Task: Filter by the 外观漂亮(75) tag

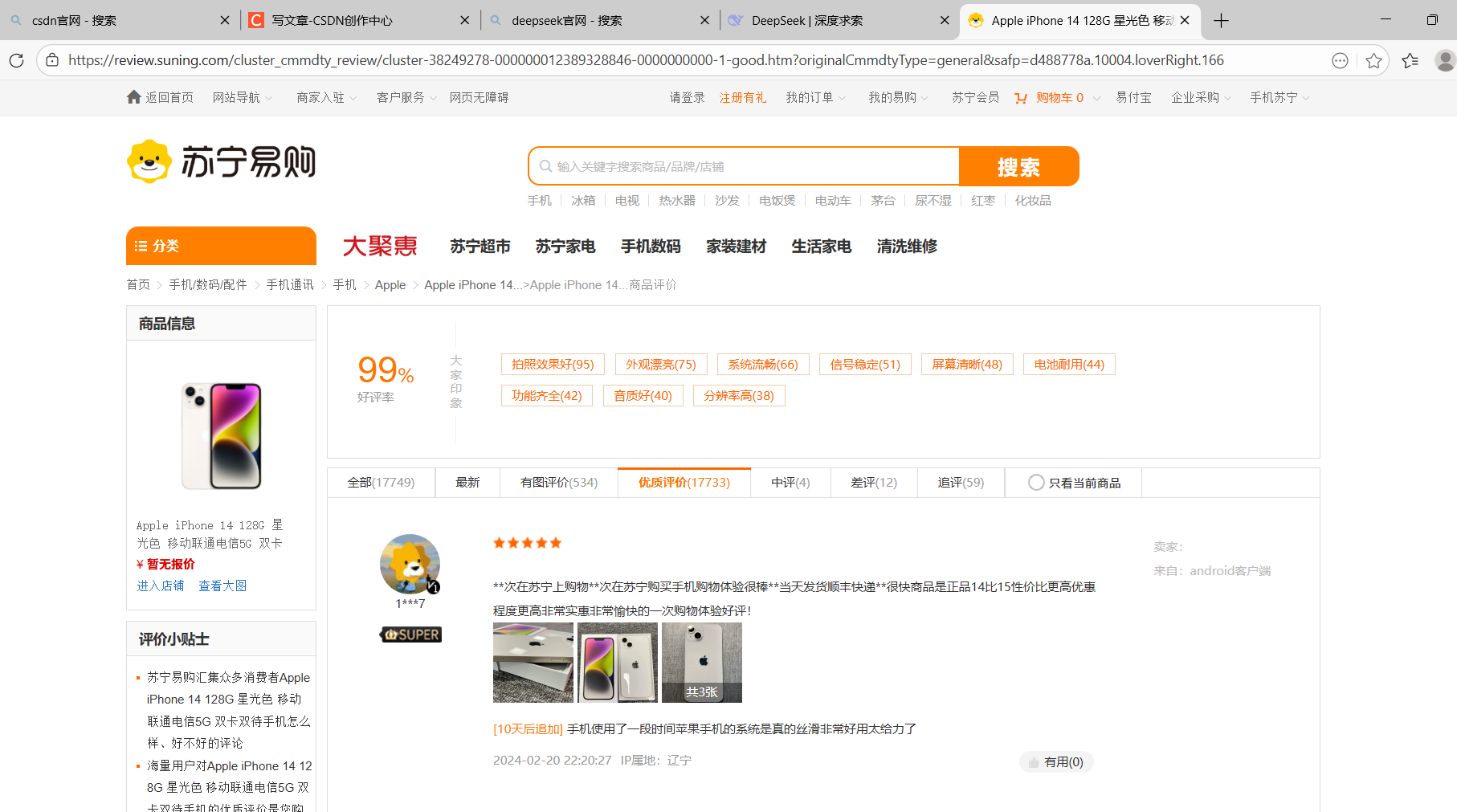Action: pos(661,365)
